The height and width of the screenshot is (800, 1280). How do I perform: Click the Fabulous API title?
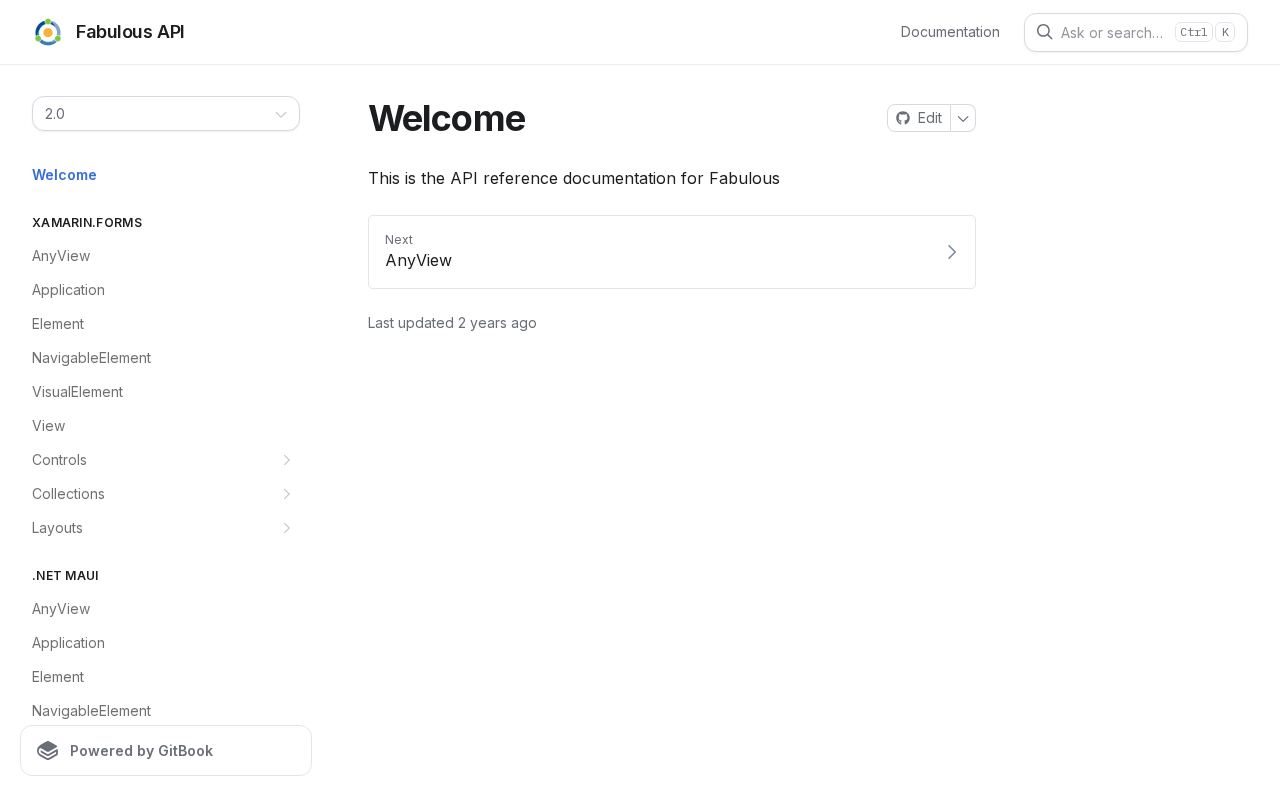click(130, 32)
